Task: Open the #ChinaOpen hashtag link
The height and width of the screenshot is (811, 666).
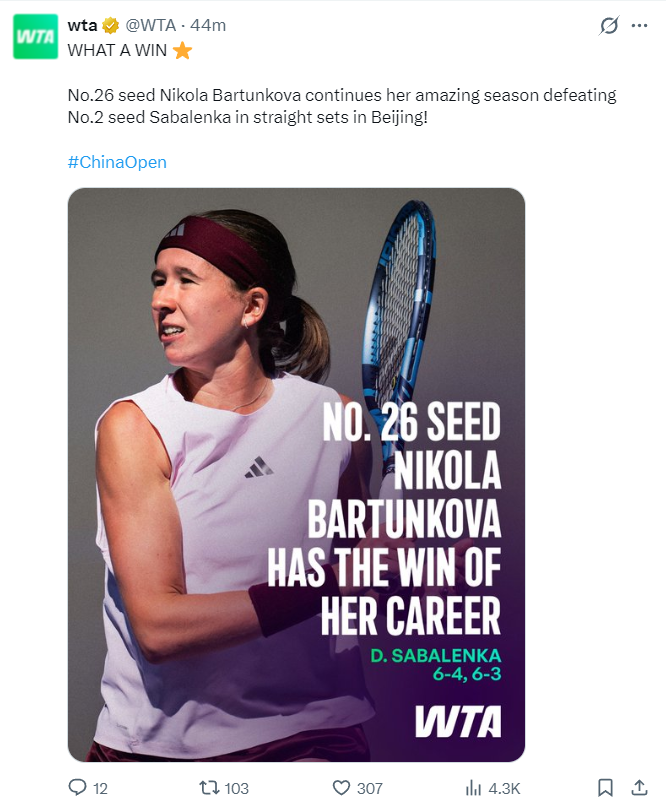Action: [117, 162]
